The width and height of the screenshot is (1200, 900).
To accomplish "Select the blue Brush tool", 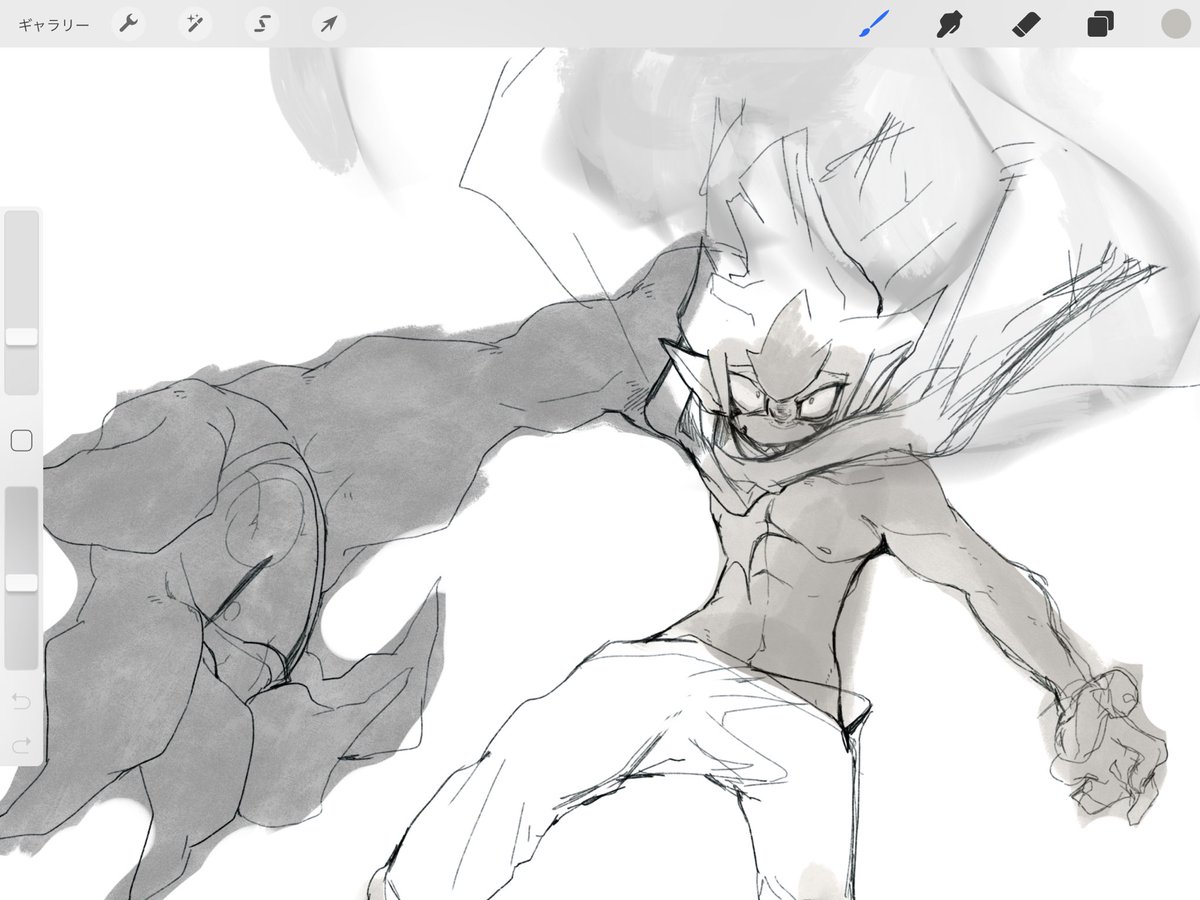I will click(873, 24).
